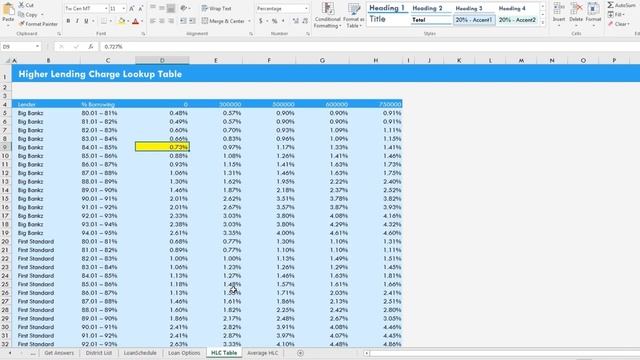Screen dimensions: 640x360
Task: Switch to the District List sheet tab
Action: (99, 353)
